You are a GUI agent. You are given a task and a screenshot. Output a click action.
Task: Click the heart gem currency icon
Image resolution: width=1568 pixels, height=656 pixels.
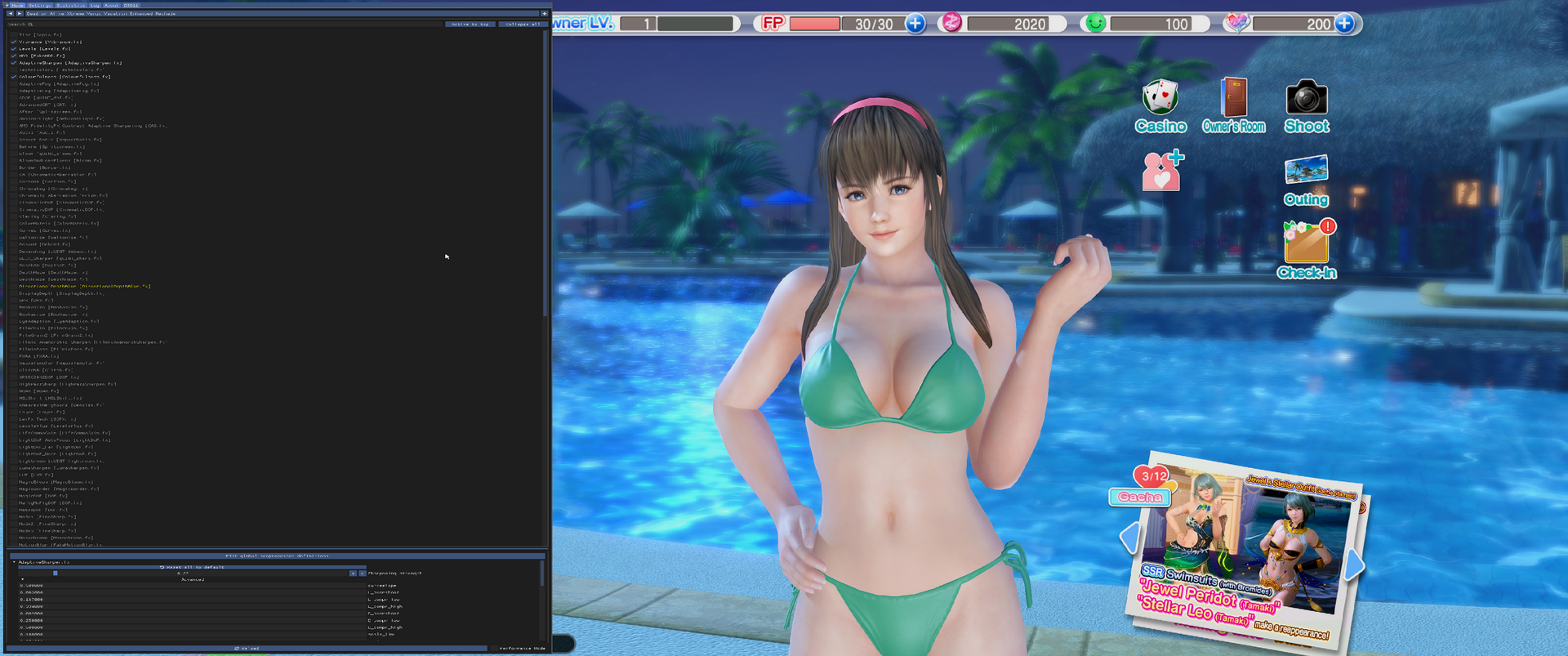1236,23
